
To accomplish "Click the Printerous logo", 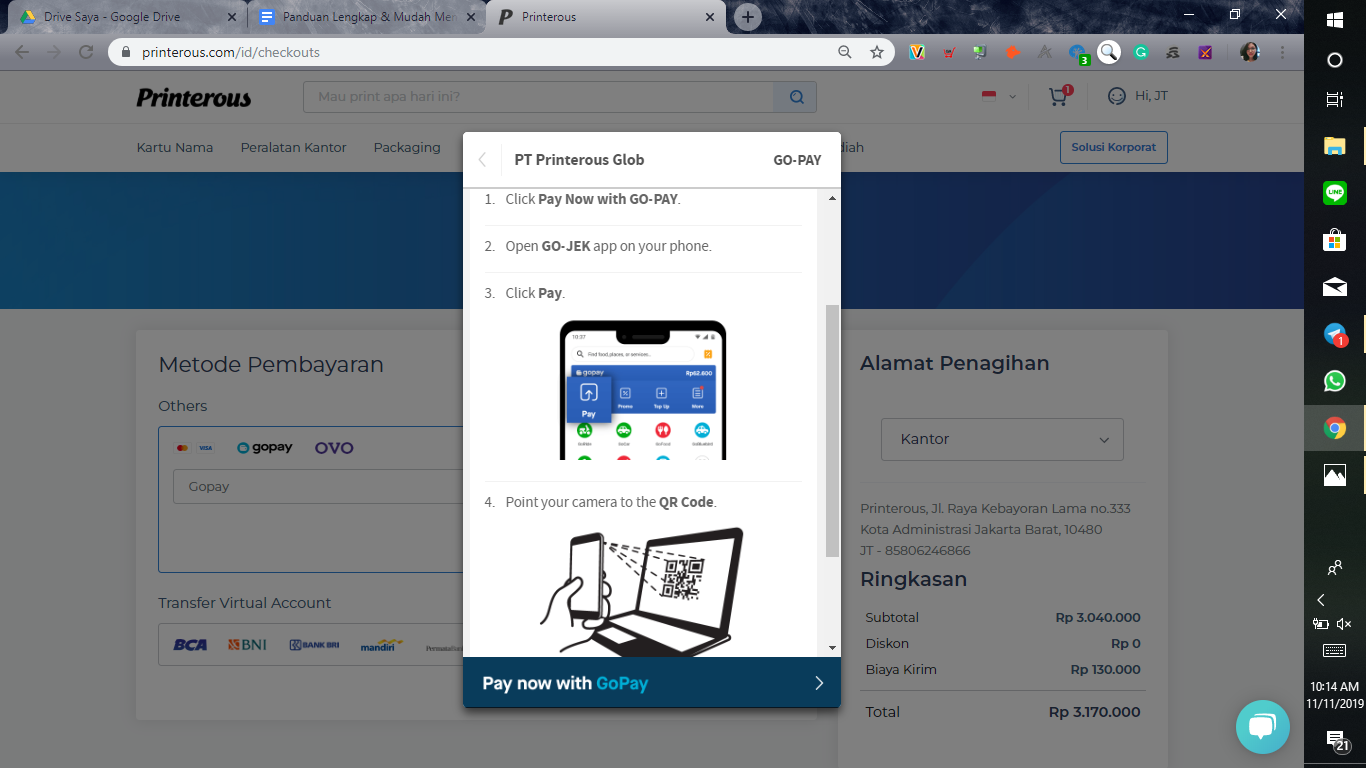I will click(x=194, y=97).
